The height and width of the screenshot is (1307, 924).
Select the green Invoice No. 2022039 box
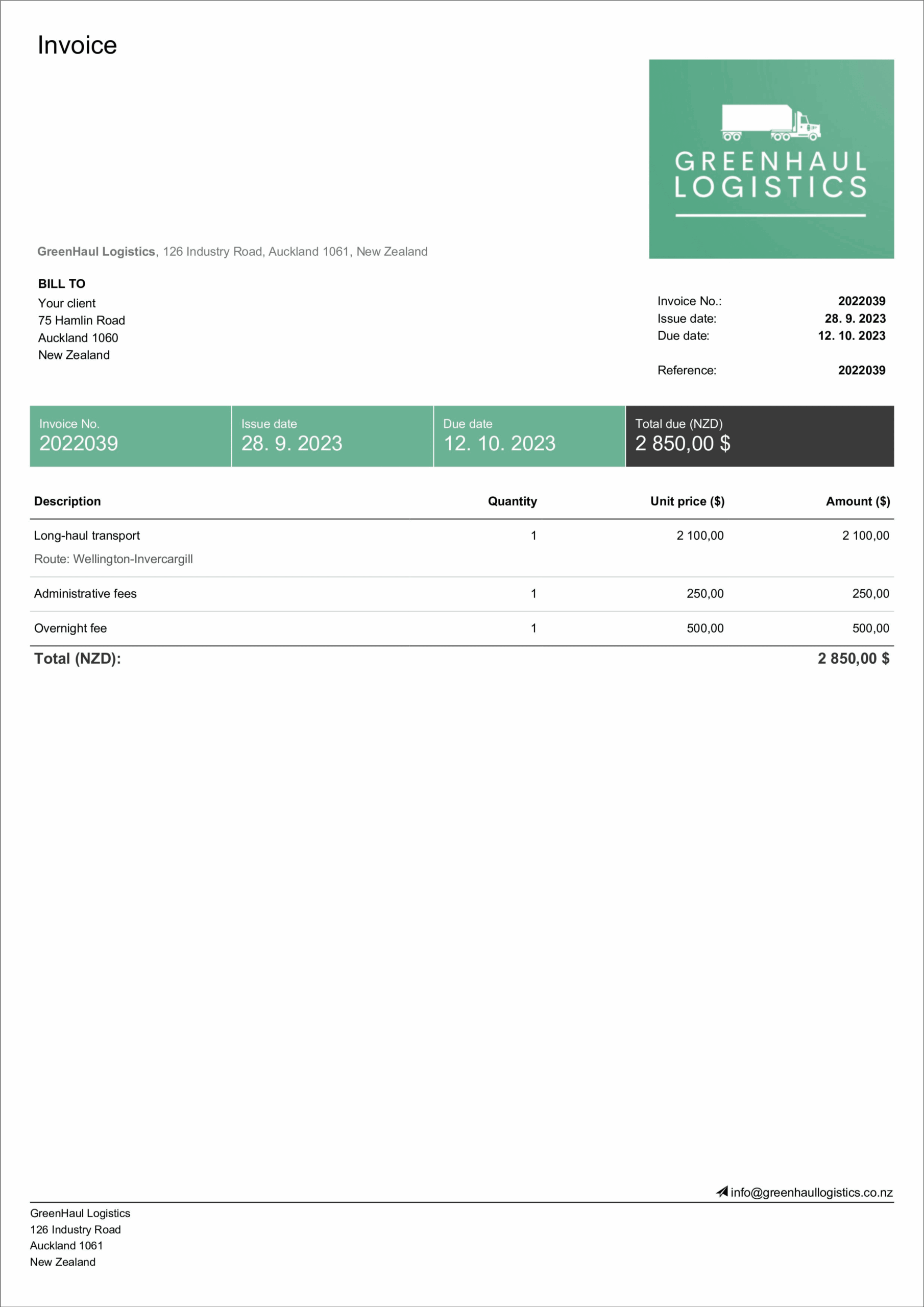(x=130, y=436)
